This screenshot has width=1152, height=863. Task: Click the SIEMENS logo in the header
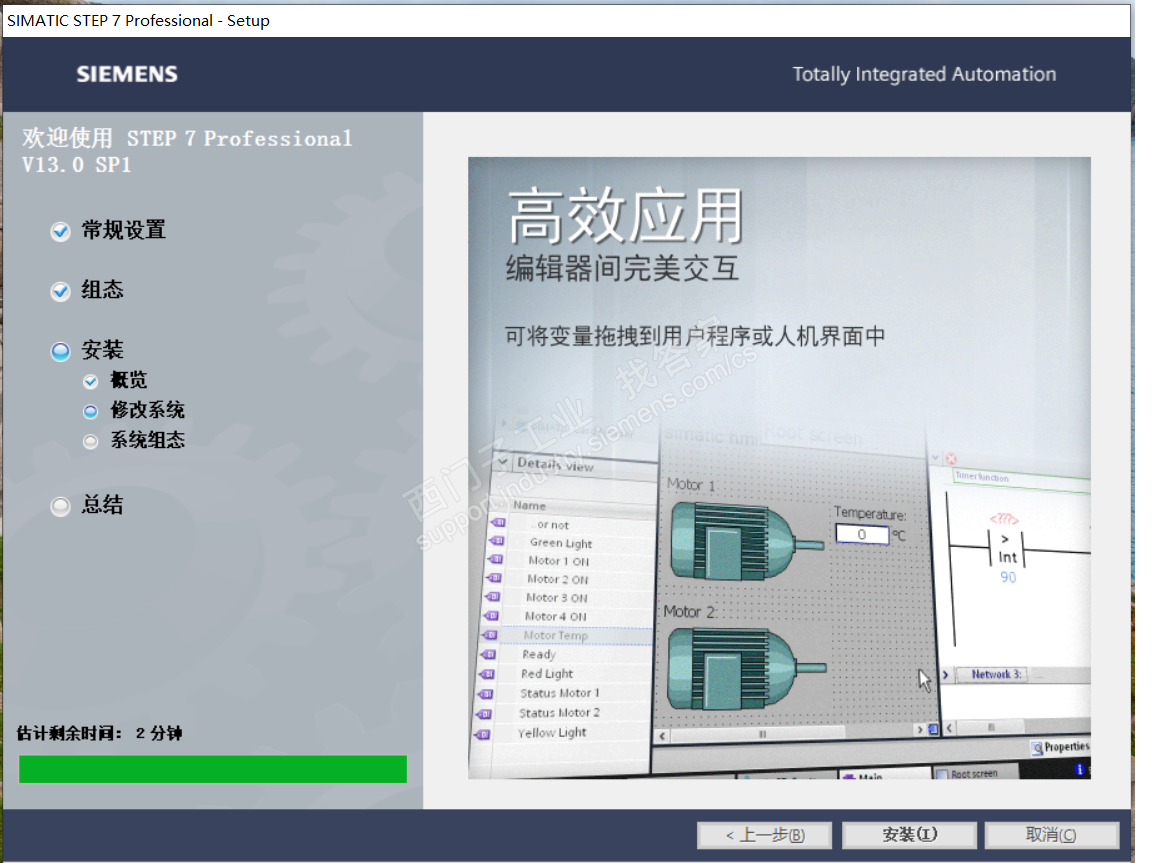(x=127, y=74)
